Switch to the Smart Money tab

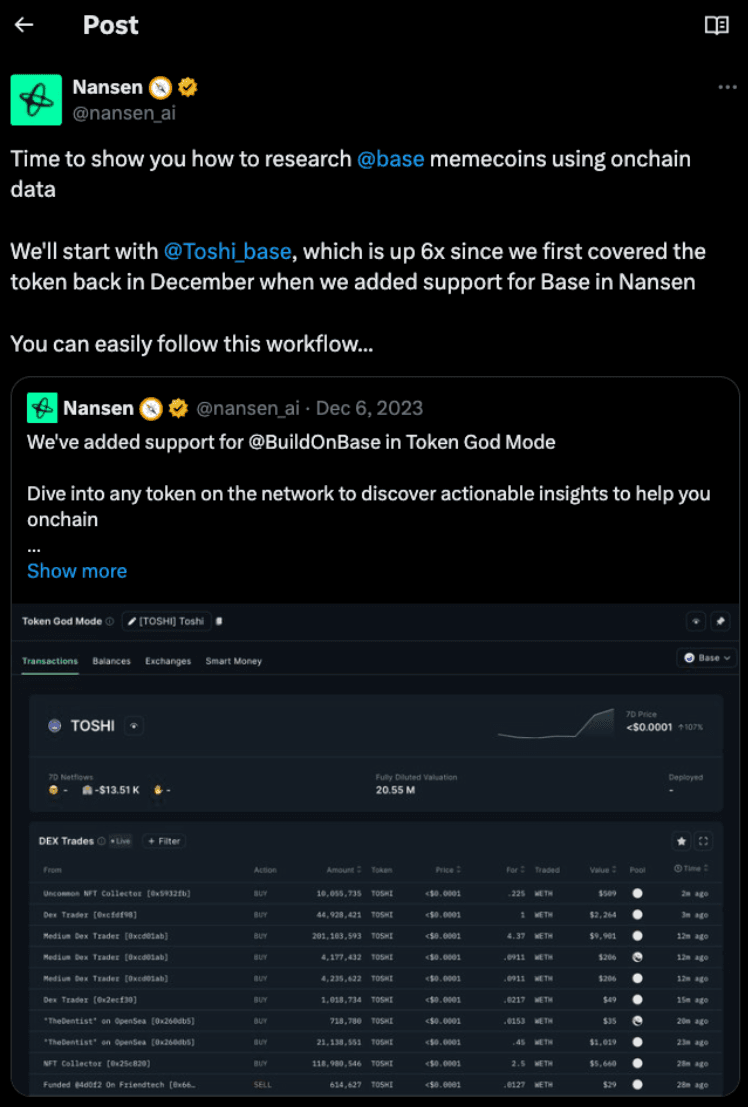coord(233,661)
